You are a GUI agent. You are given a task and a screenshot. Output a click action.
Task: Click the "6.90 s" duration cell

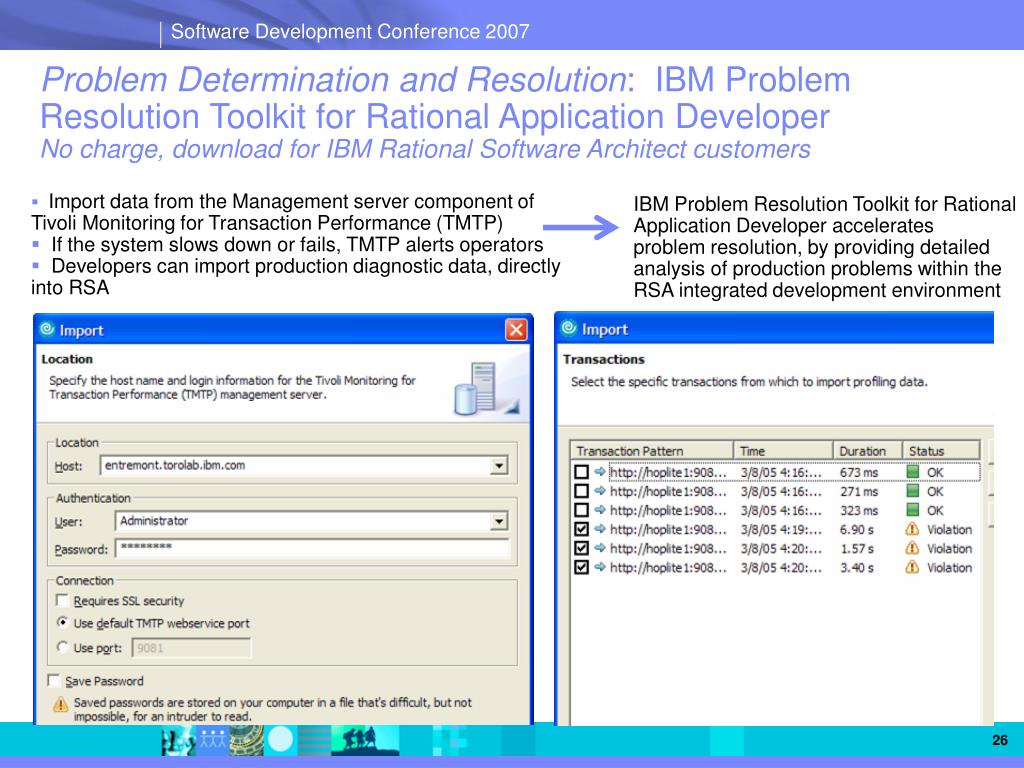857,530
